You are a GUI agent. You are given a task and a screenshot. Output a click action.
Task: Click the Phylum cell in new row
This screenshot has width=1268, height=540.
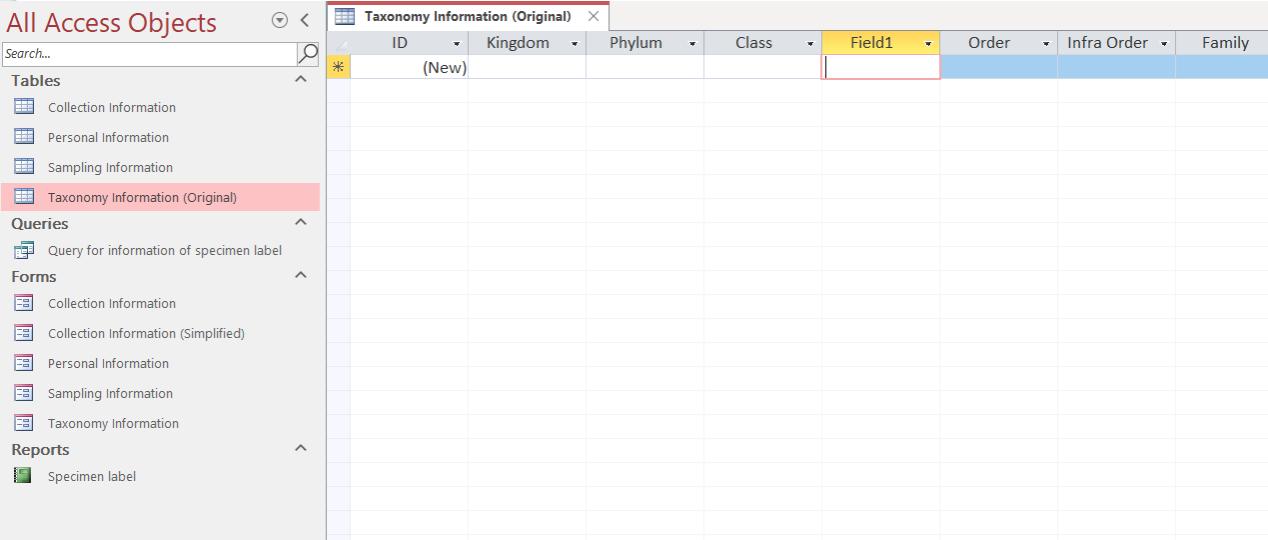click(x=645, y=67)
